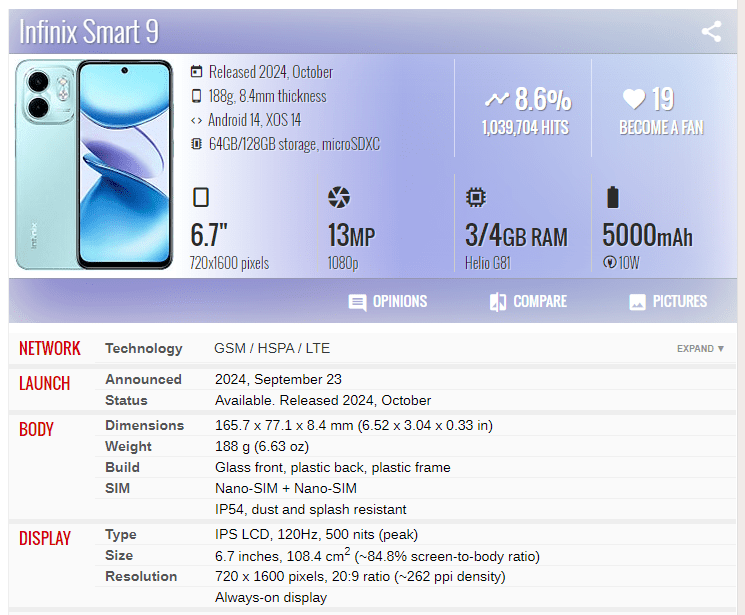The width and height of the screenshot is (745, 615).
Task: Click the SIM spec label
Action: coord(117,488)
